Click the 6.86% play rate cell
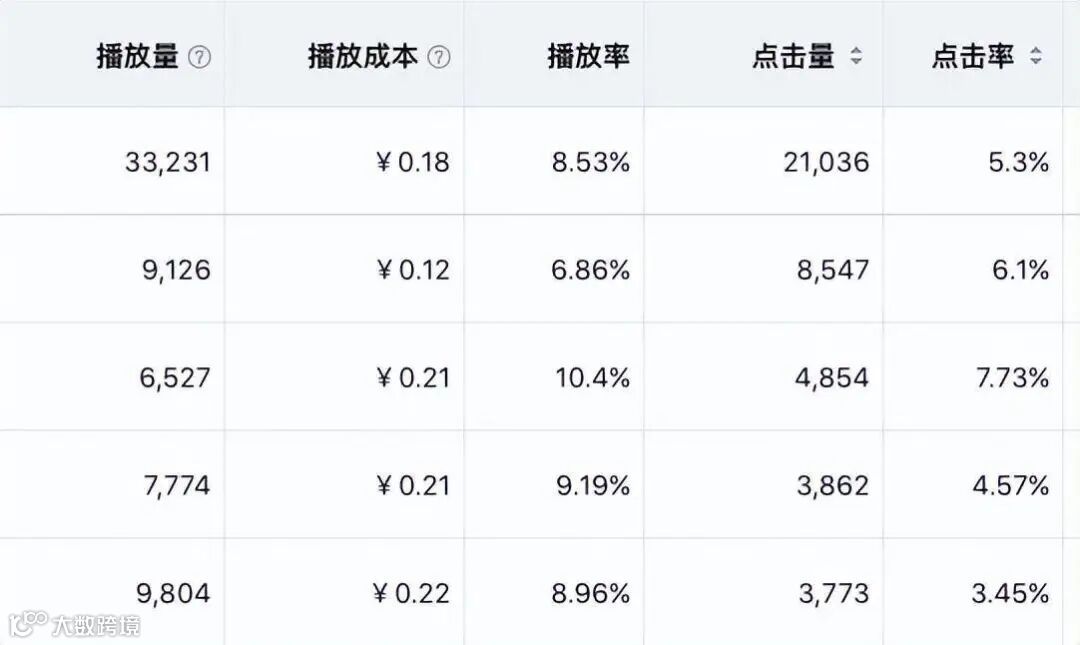This screenshot has height=645, width=1080. point(591,270)
